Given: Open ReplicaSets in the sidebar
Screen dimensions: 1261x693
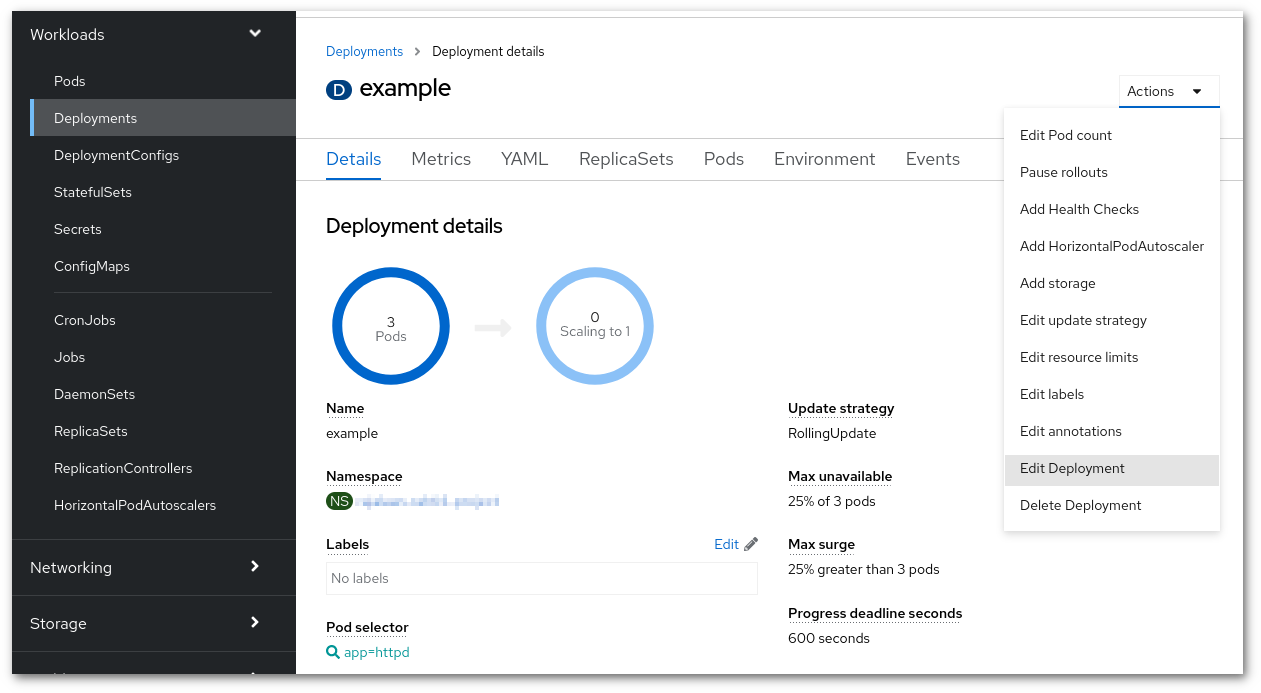Looking at the screenshot, I should [91, 431].
